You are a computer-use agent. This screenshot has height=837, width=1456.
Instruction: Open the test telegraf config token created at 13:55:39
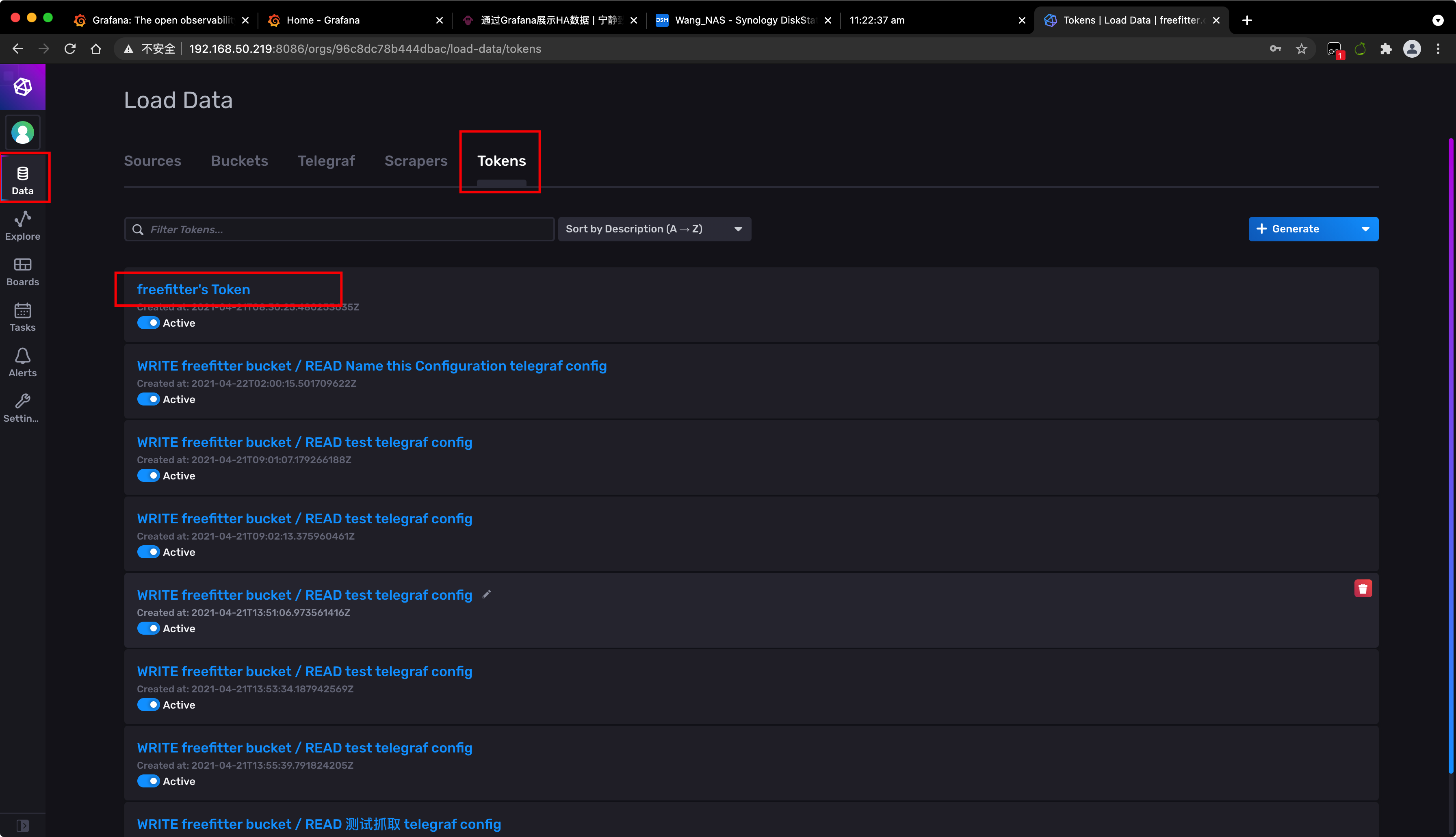pos(305,748)
